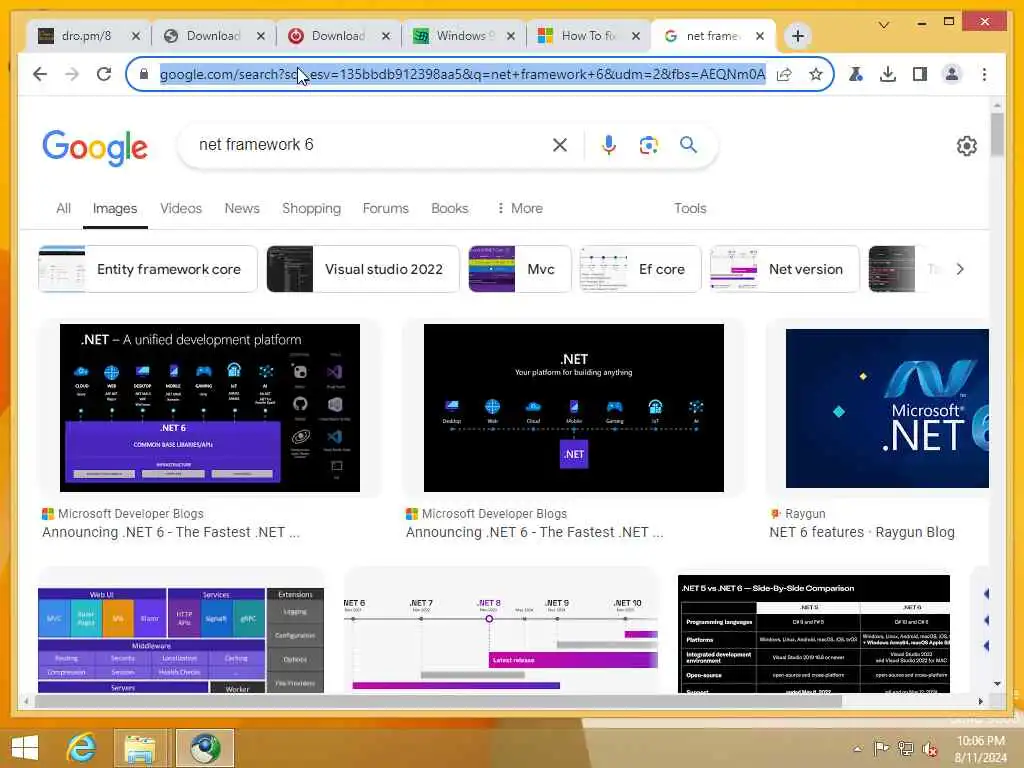Open the Web UI Services architecture image

click(181, 640)
